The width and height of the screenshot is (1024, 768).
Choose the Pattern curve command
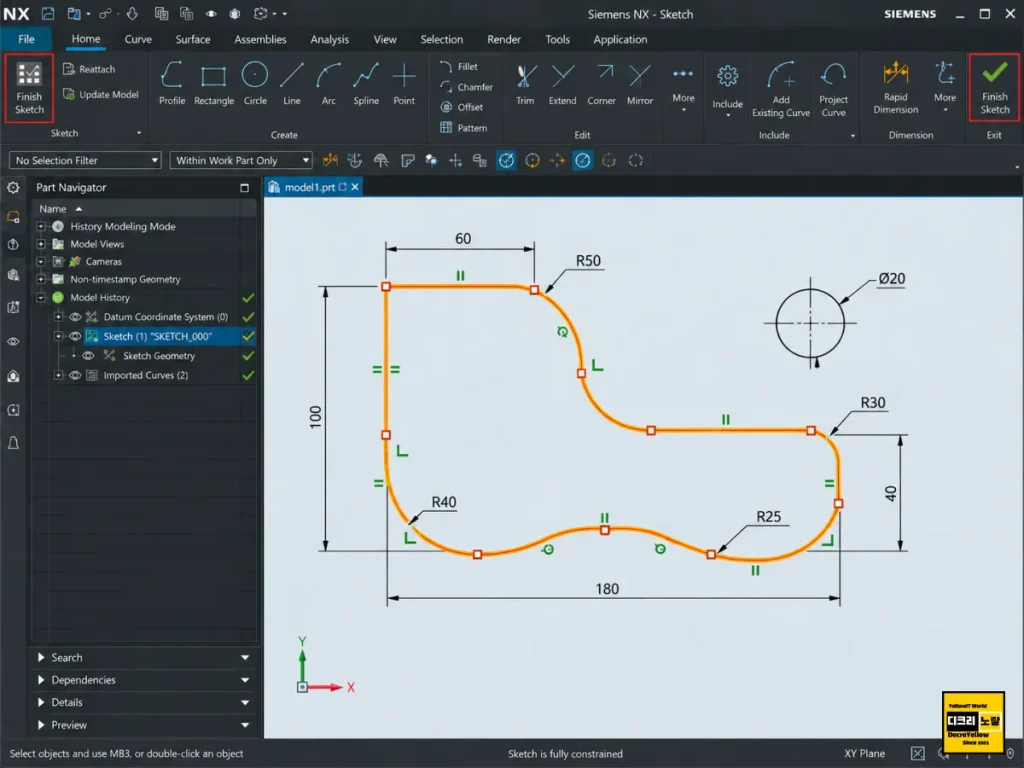point(464,128)
